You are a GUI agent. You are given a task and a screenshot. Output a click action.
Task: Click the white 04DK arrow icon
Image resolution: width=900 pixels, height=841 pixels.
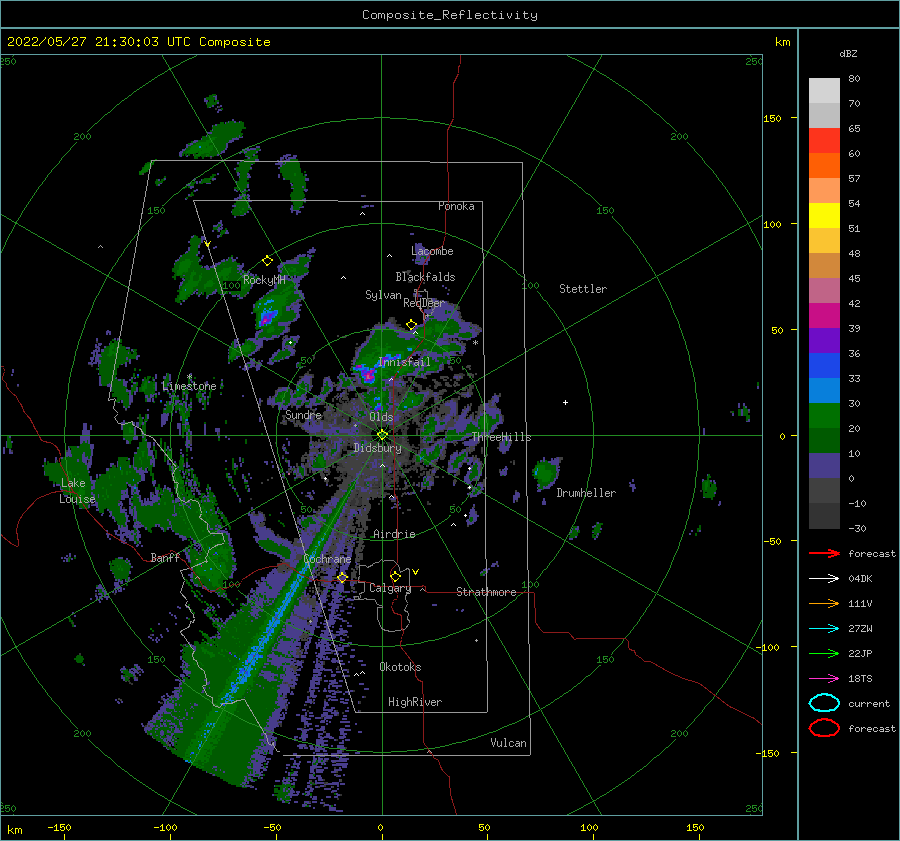click(824, 579)
